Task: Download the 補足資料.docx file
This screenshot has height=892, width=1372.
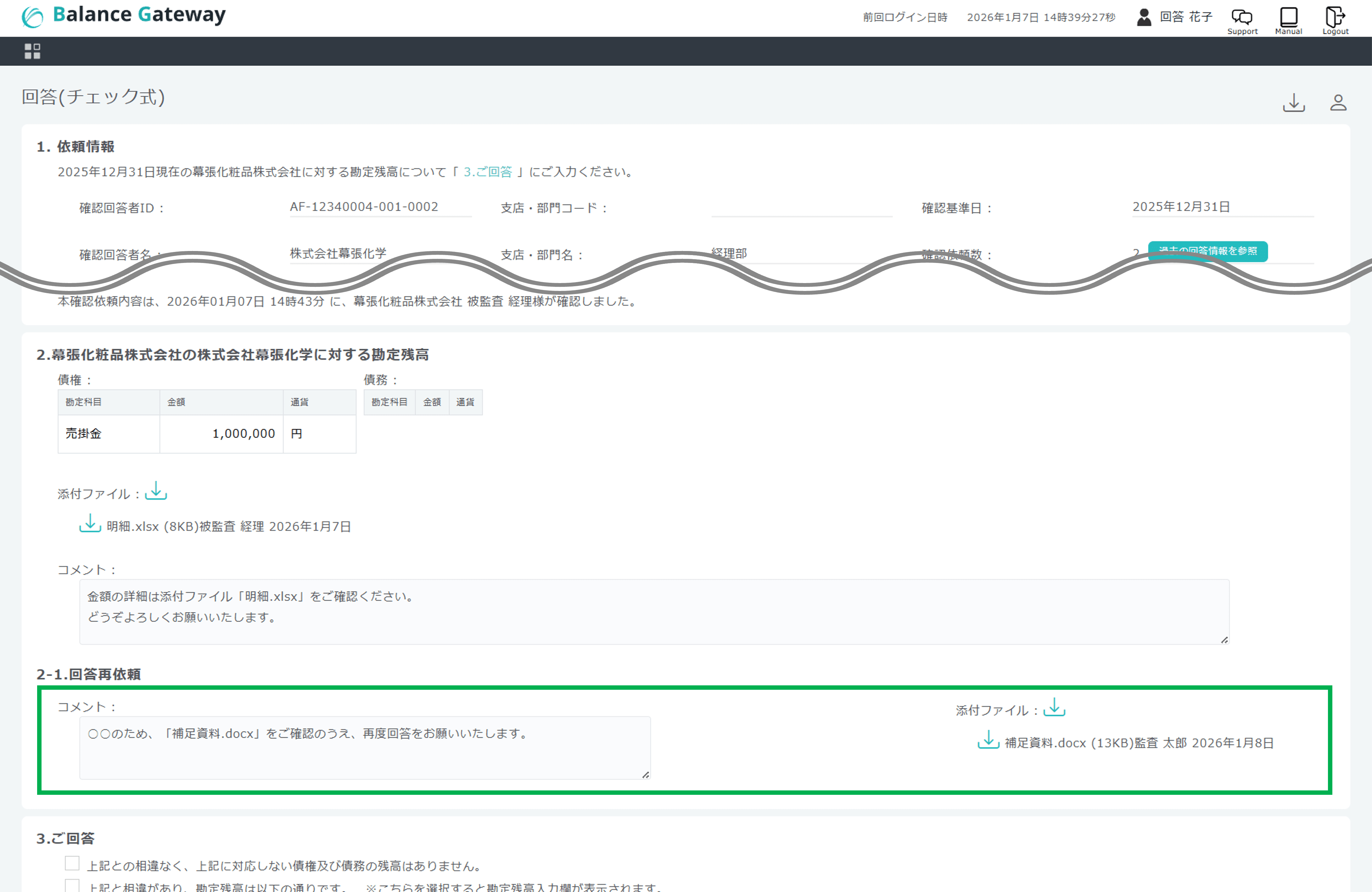Action: [x=988, y=740]
